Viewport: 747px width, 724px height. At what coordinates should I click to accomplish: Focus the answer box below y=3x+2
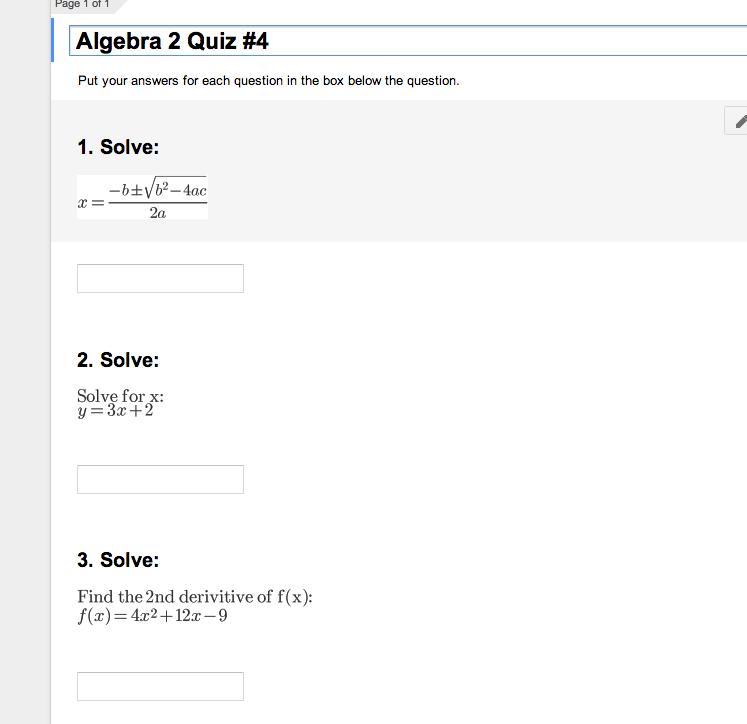(x=161, y=480)
